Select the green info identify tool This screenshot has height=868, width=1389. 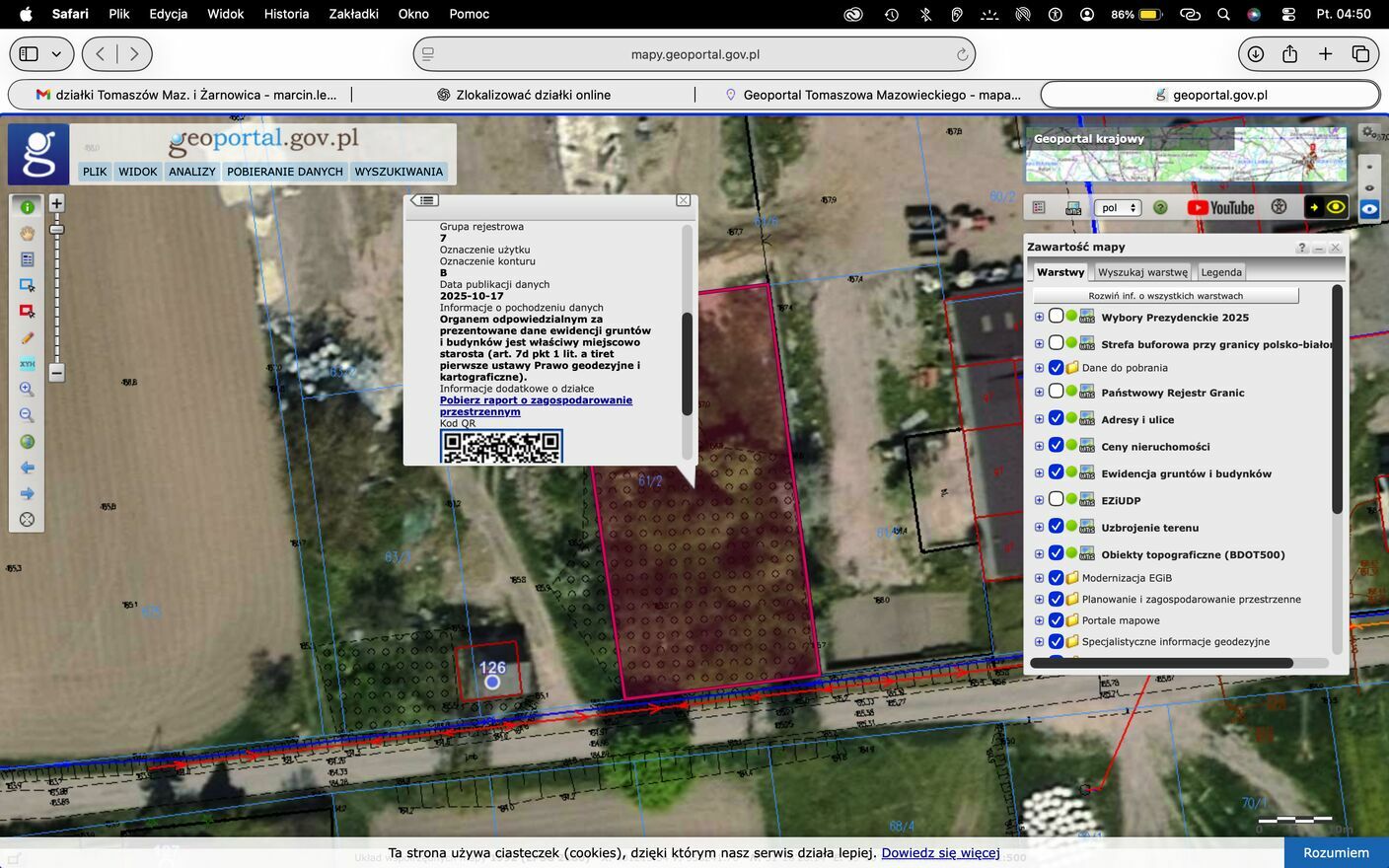pos(27,207)
